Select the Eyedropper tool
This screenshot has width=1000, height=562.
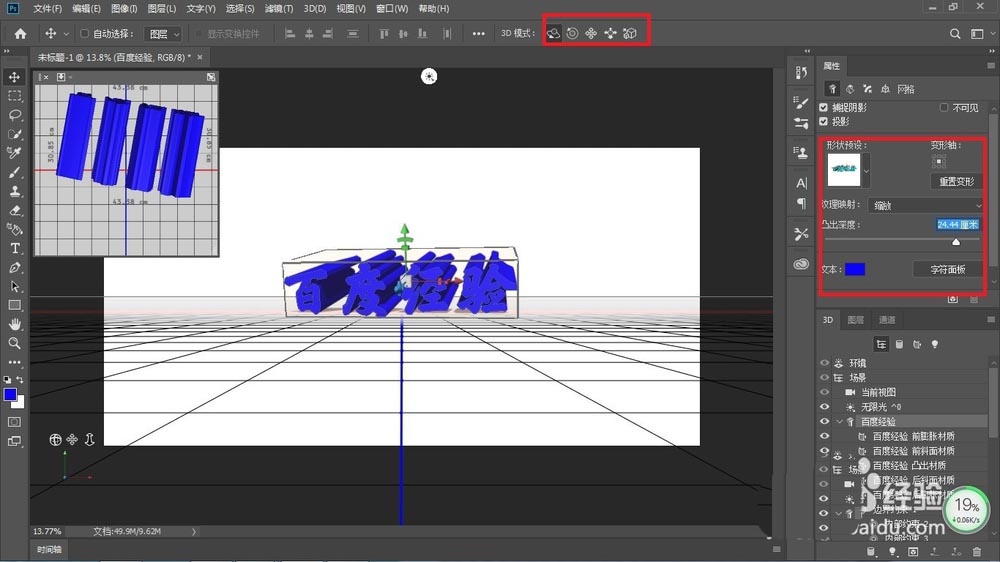pyautogui.click(x=14, y=153)
